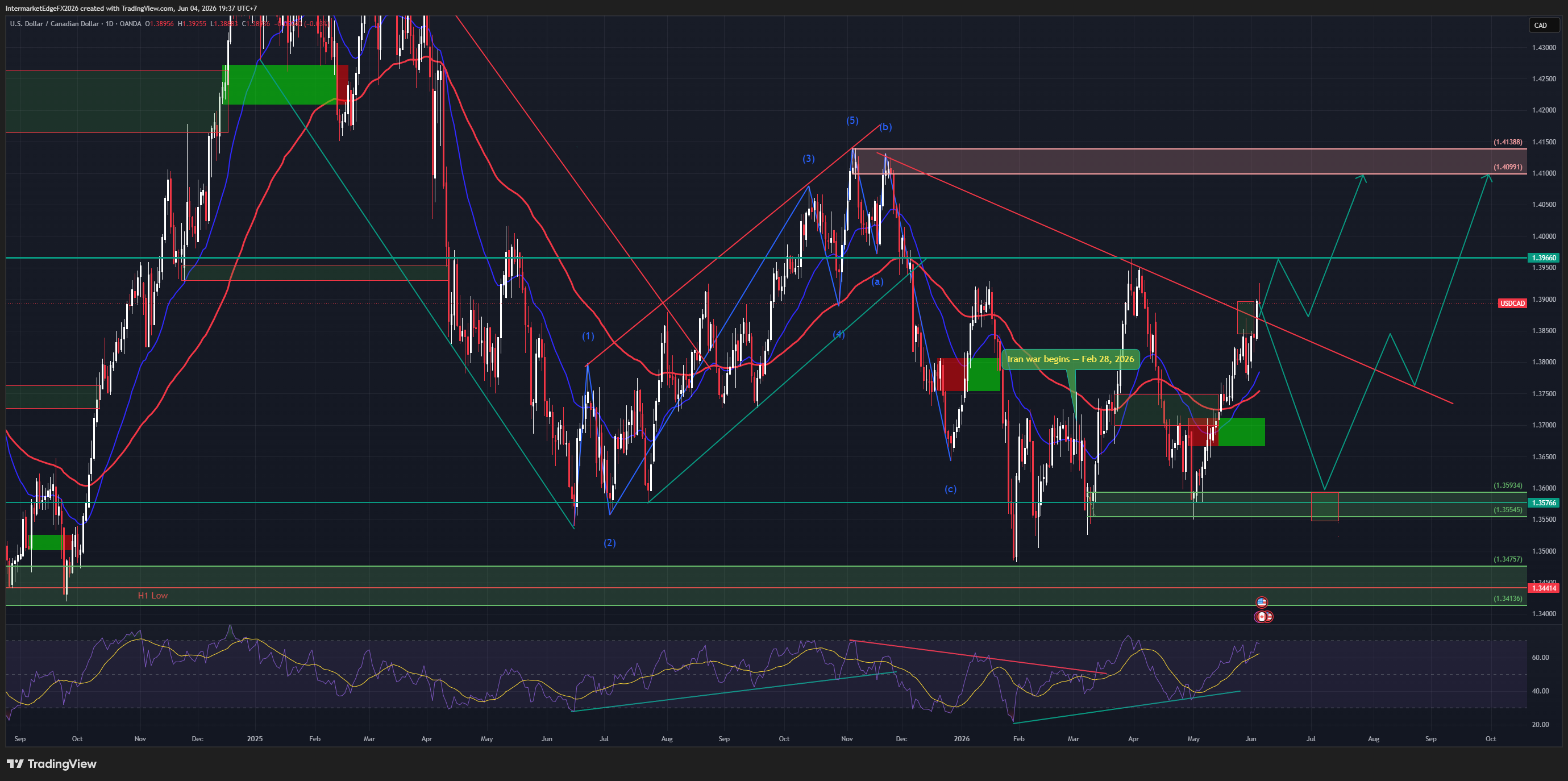Select the wave label (3)
The width and height of the screenshot is (1568, 781).
point(808,159)
